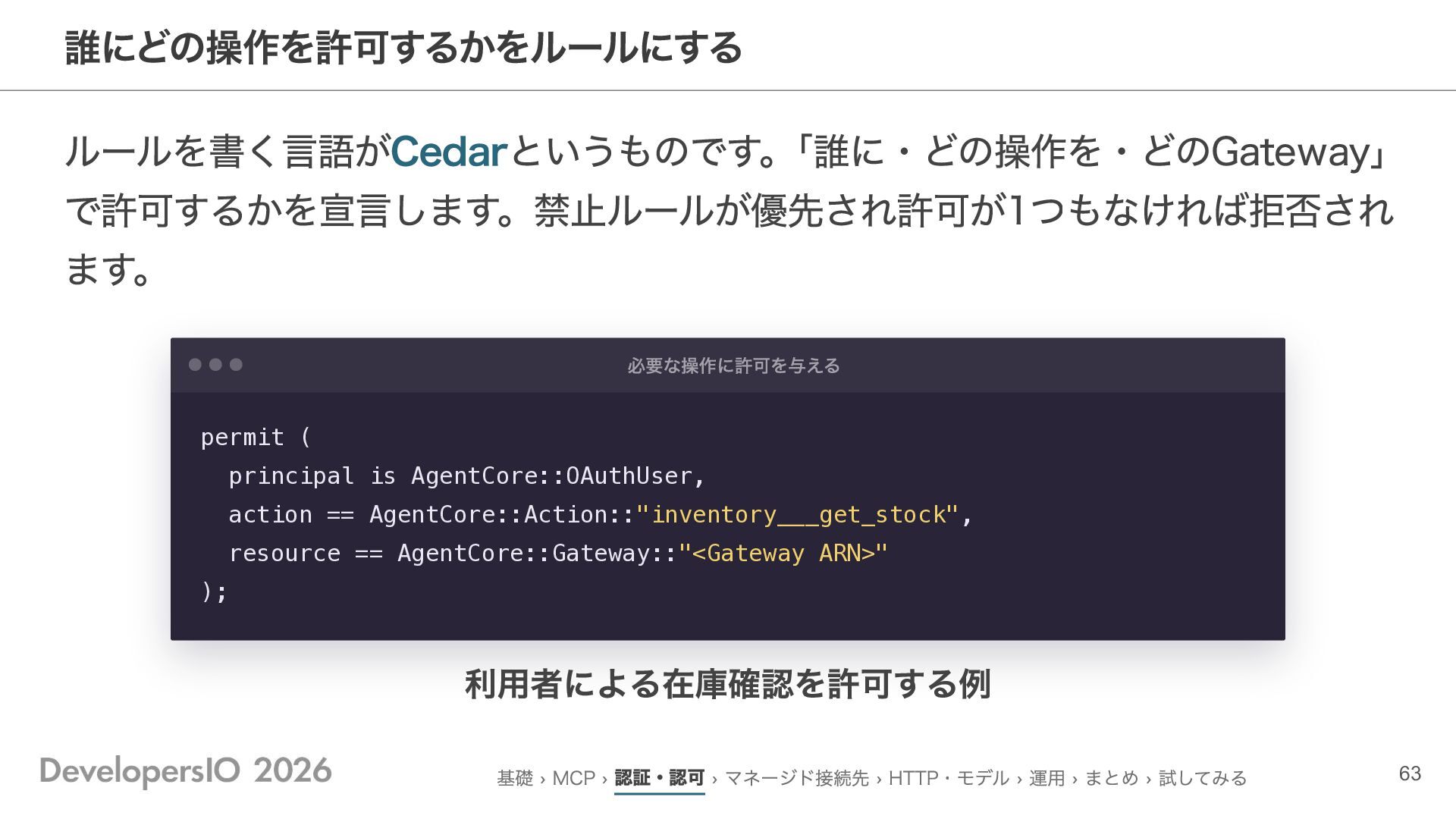Viewport: 1456px width, 819px height.
Task: Click the caption 利用者による在庫確認を許可する例
Action: coord(728,684)
